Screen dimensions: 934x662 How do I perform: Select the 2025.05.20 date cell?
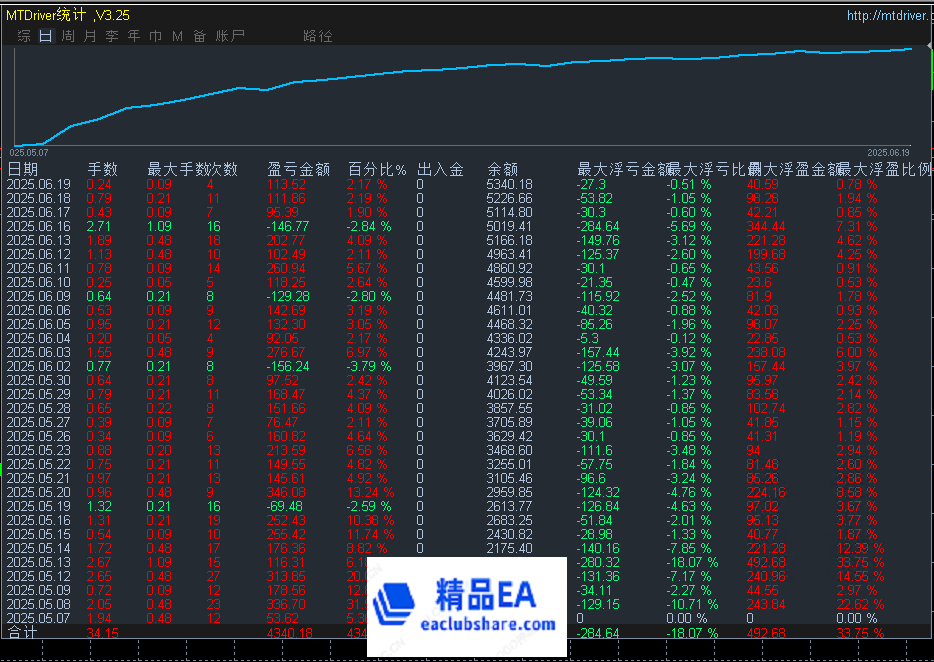tap(39, 492)
